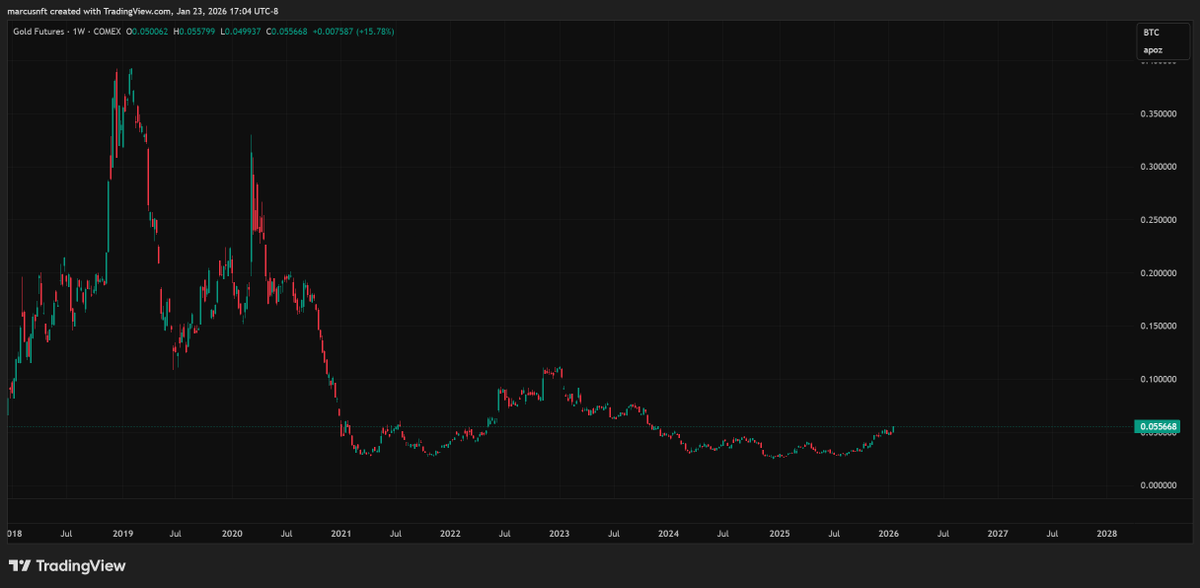Image resolution: width=1200 pixels, height=588 pixels.
Task: Click the 0.350000 price axis label
Action: [x=1158, y=114]
